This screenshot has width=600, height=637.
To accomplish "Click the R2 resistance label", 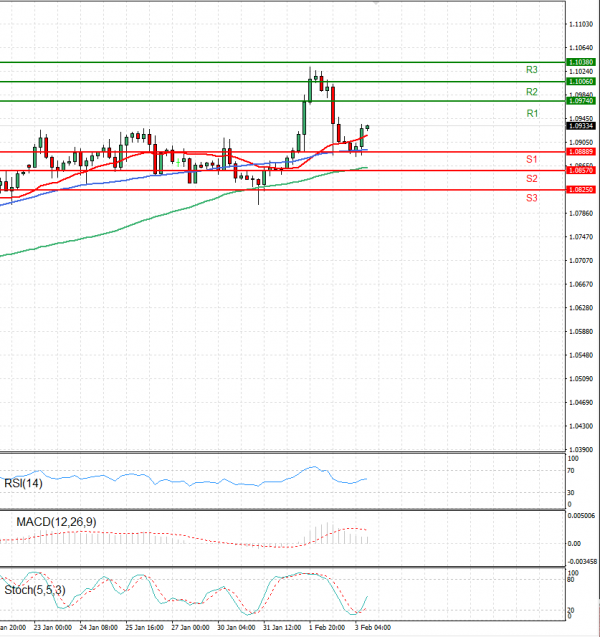I will coord(531,92).
